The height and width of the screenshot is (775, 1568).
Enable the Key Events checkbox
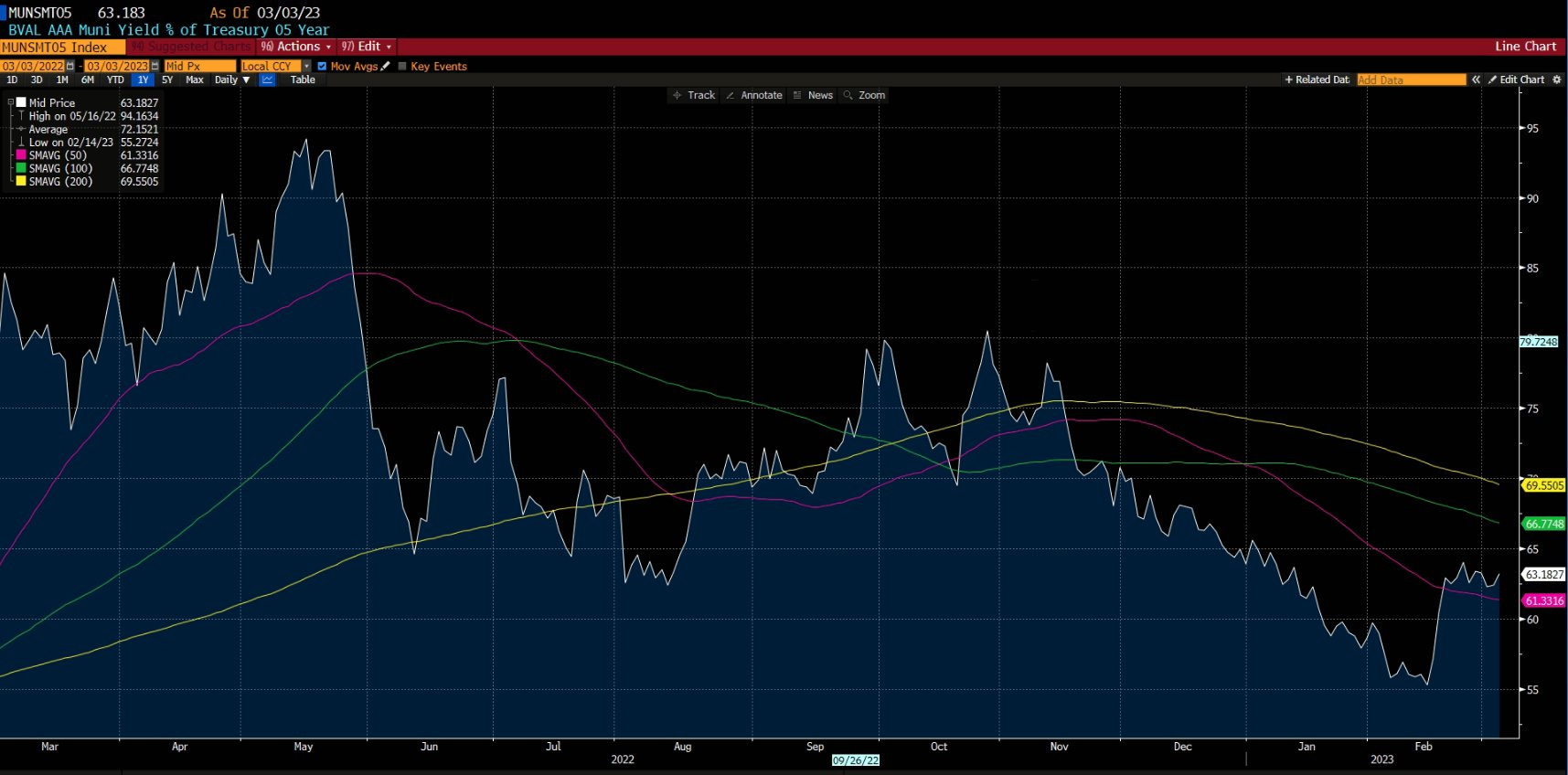coord(402,66)
